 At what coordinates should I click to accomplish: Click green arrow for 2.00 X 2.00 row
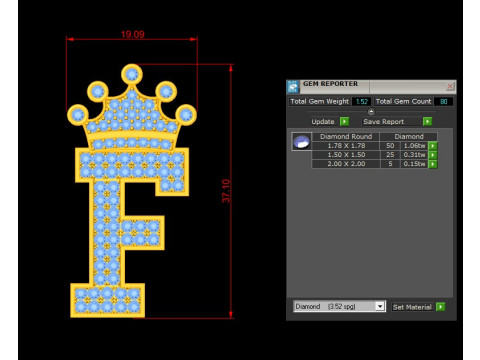[x=433, y=164]
